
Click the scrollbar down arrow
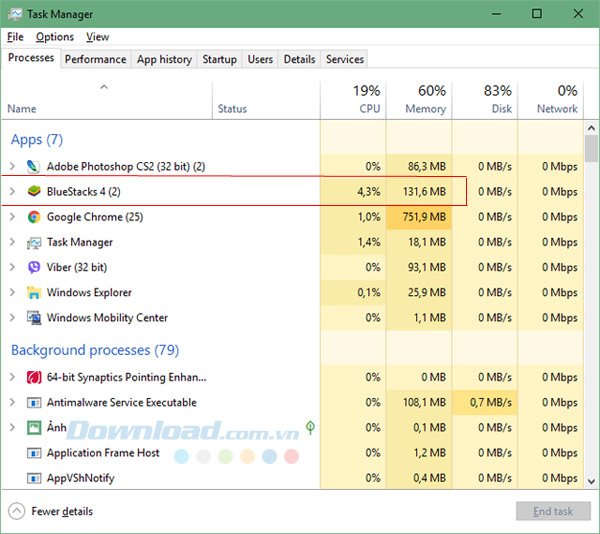point(591,481)
